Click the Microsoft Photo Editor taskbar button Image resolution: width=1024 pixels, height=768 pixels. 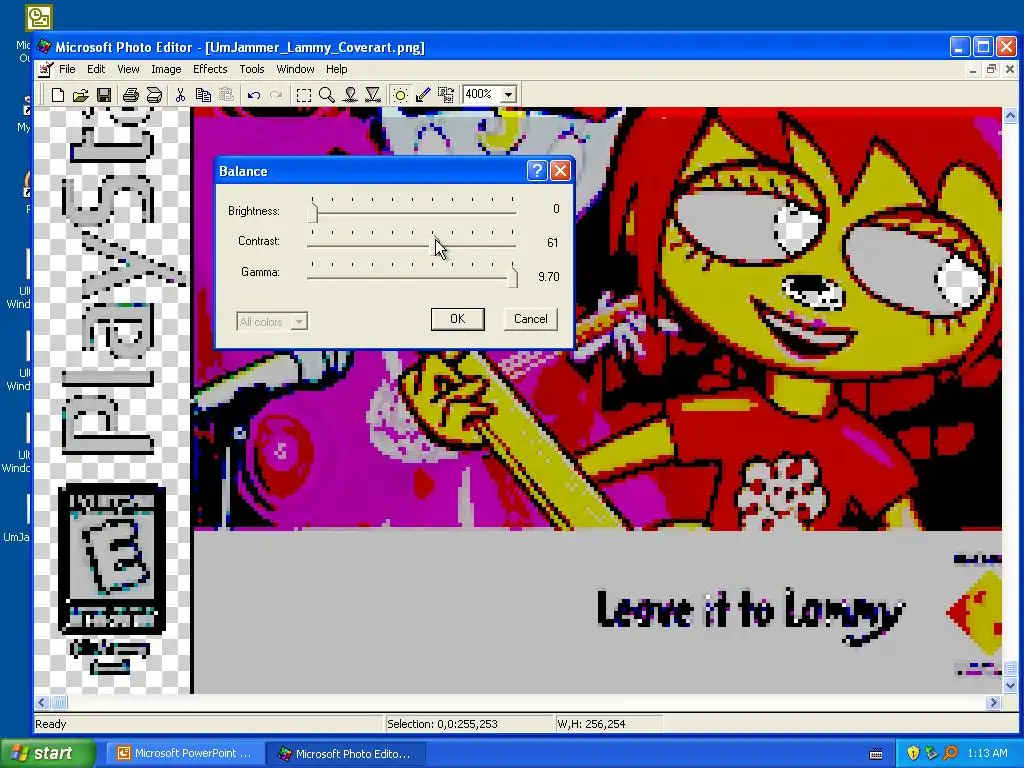pyautogui.click(x=345, y=754)
